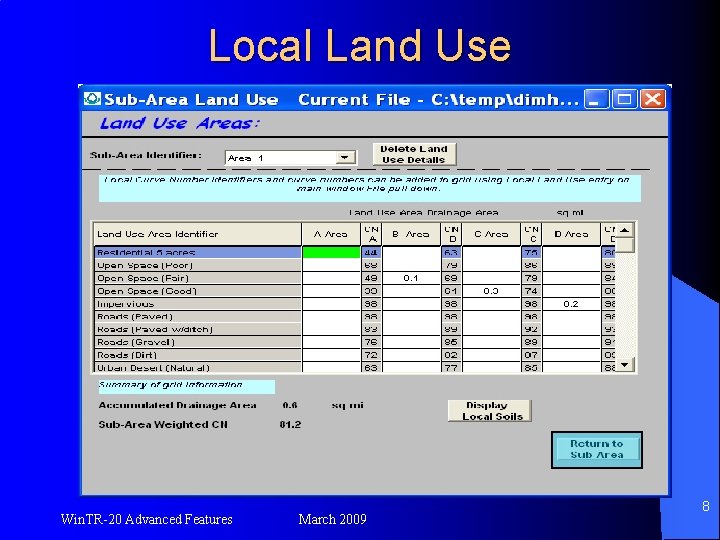Click the C Area column header

pos(491,234)
